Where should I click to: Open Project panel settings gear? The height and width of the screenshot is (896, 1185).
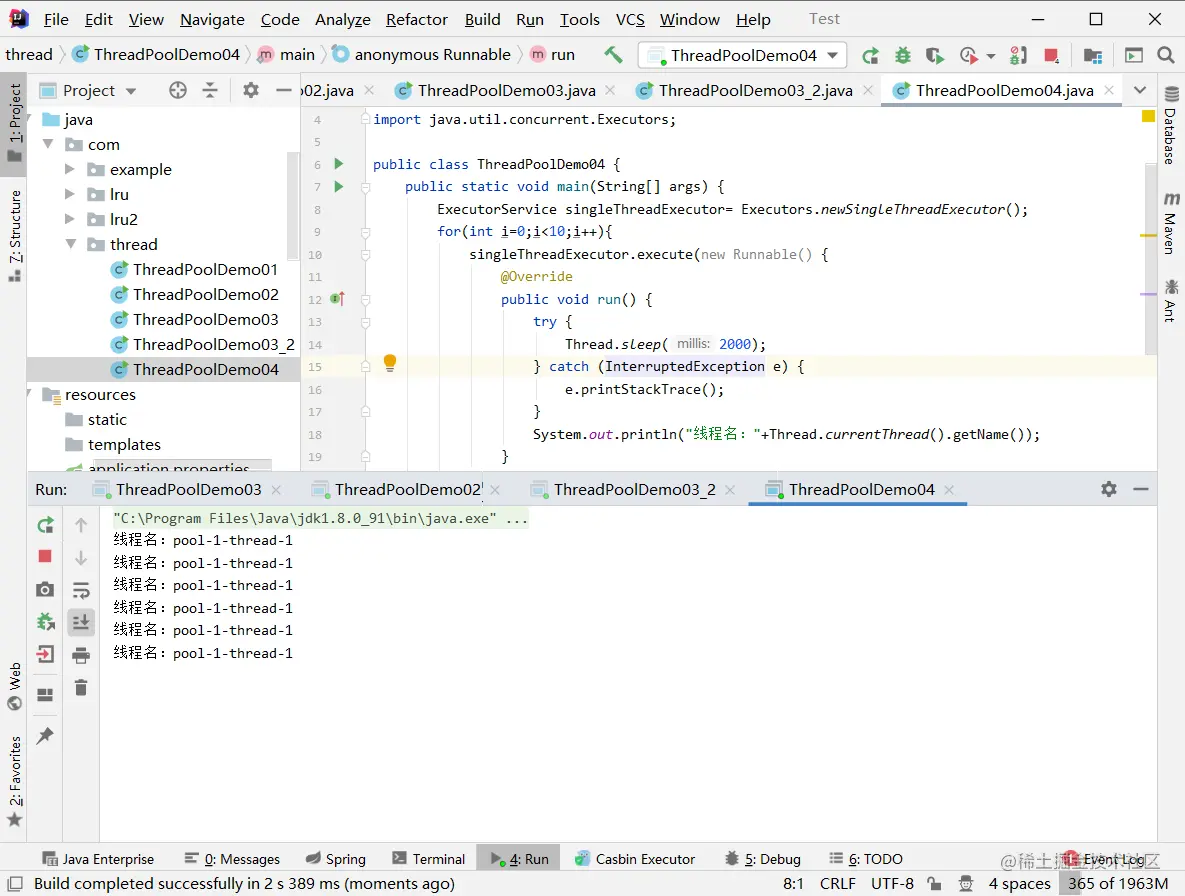(x=251, y=91)
